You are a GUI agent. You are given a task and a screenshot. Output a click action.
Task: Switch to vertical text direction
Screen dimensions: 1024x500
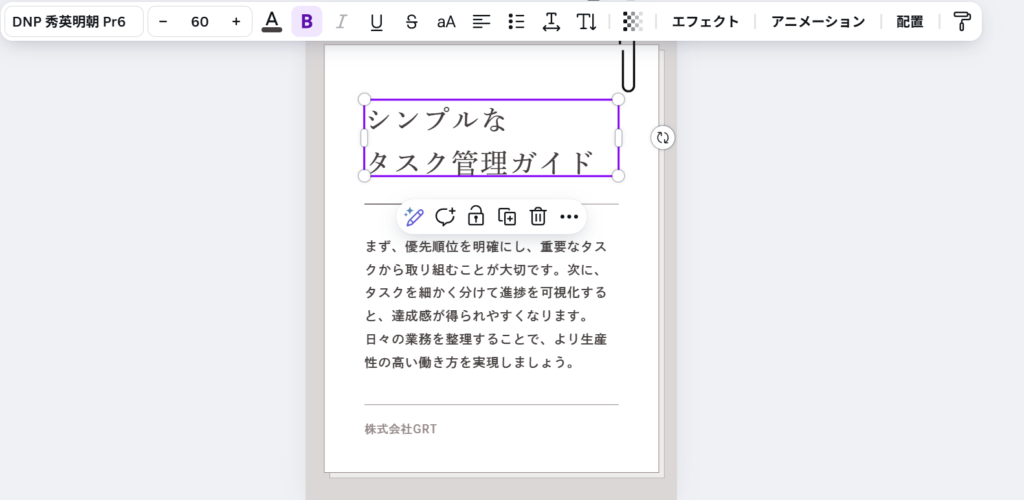pos(586,21)
